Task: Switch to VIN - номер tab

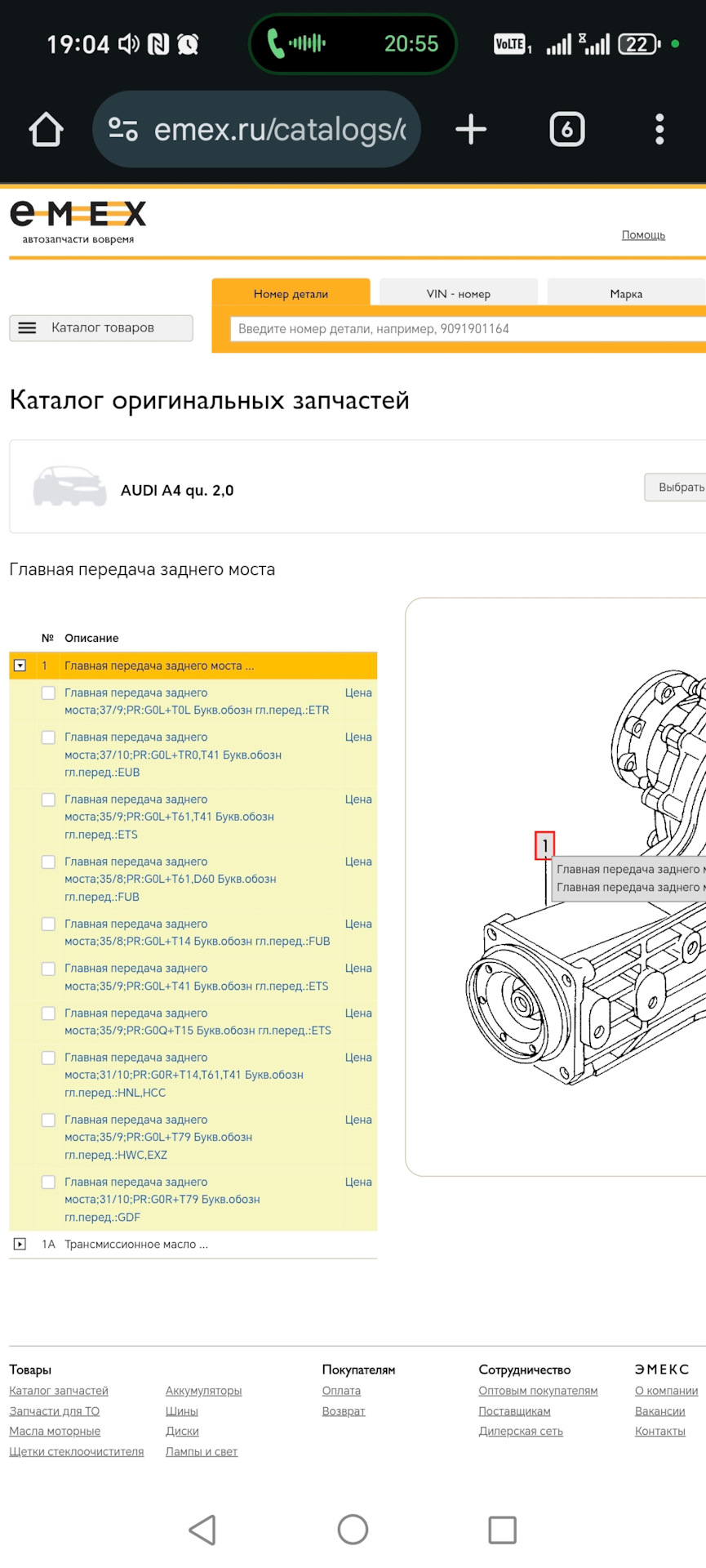Action: (x=458, y=293)
